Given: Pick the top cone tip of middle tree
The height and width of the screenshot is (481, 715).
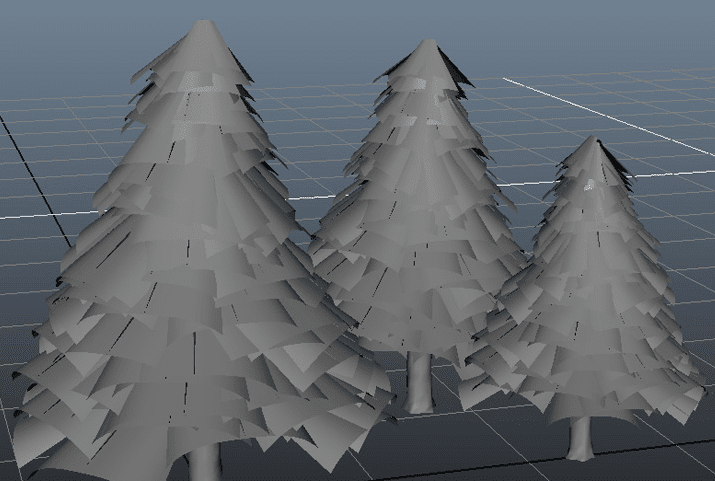Looking at the screenshot, I should pos(427,57).
